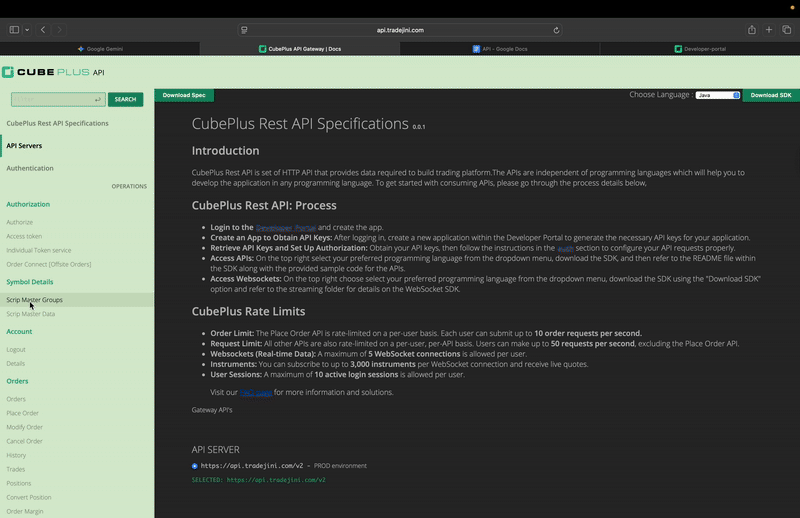Open the Share icon in Safari toolbar
The width and height of the screenshot is (800, 518).
point(752,30)
